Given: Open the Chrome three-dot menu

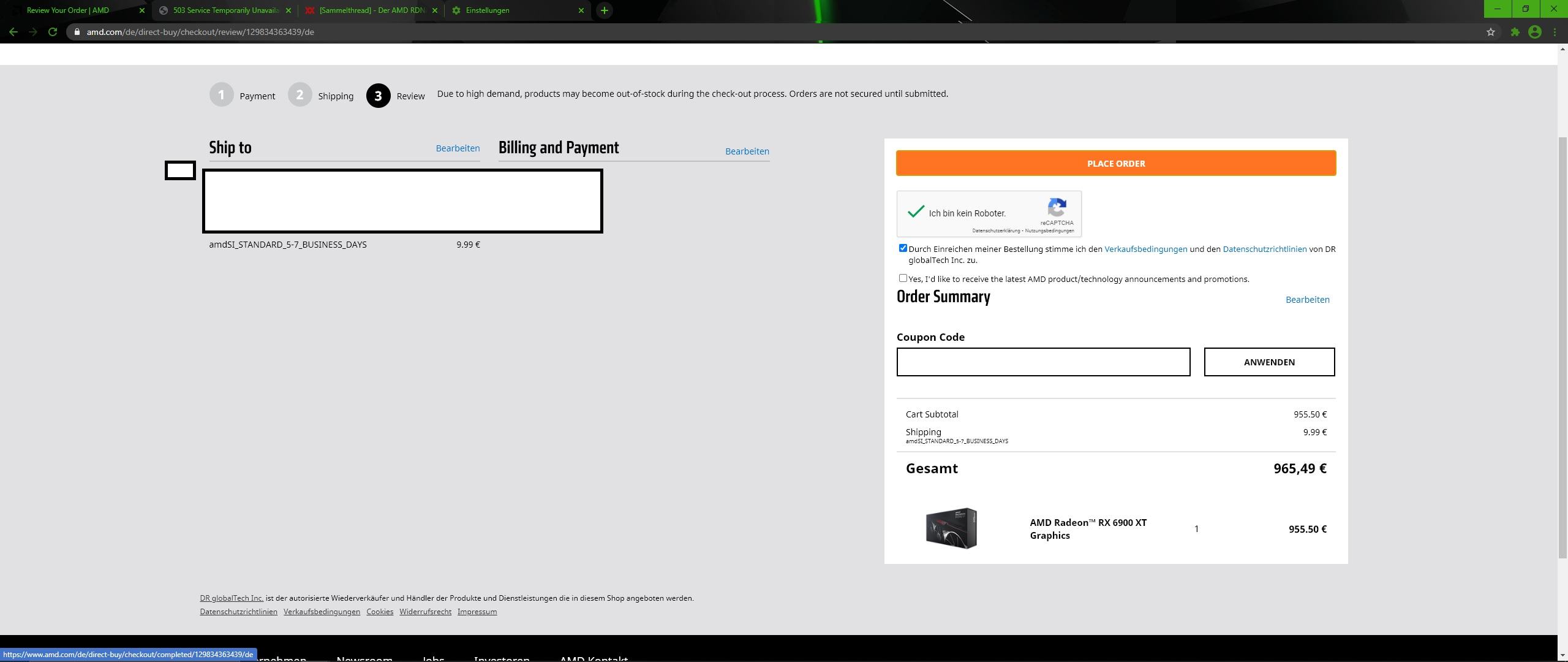Looking at the screenshot, I should pyautogui.click(x=1555, y=32).
